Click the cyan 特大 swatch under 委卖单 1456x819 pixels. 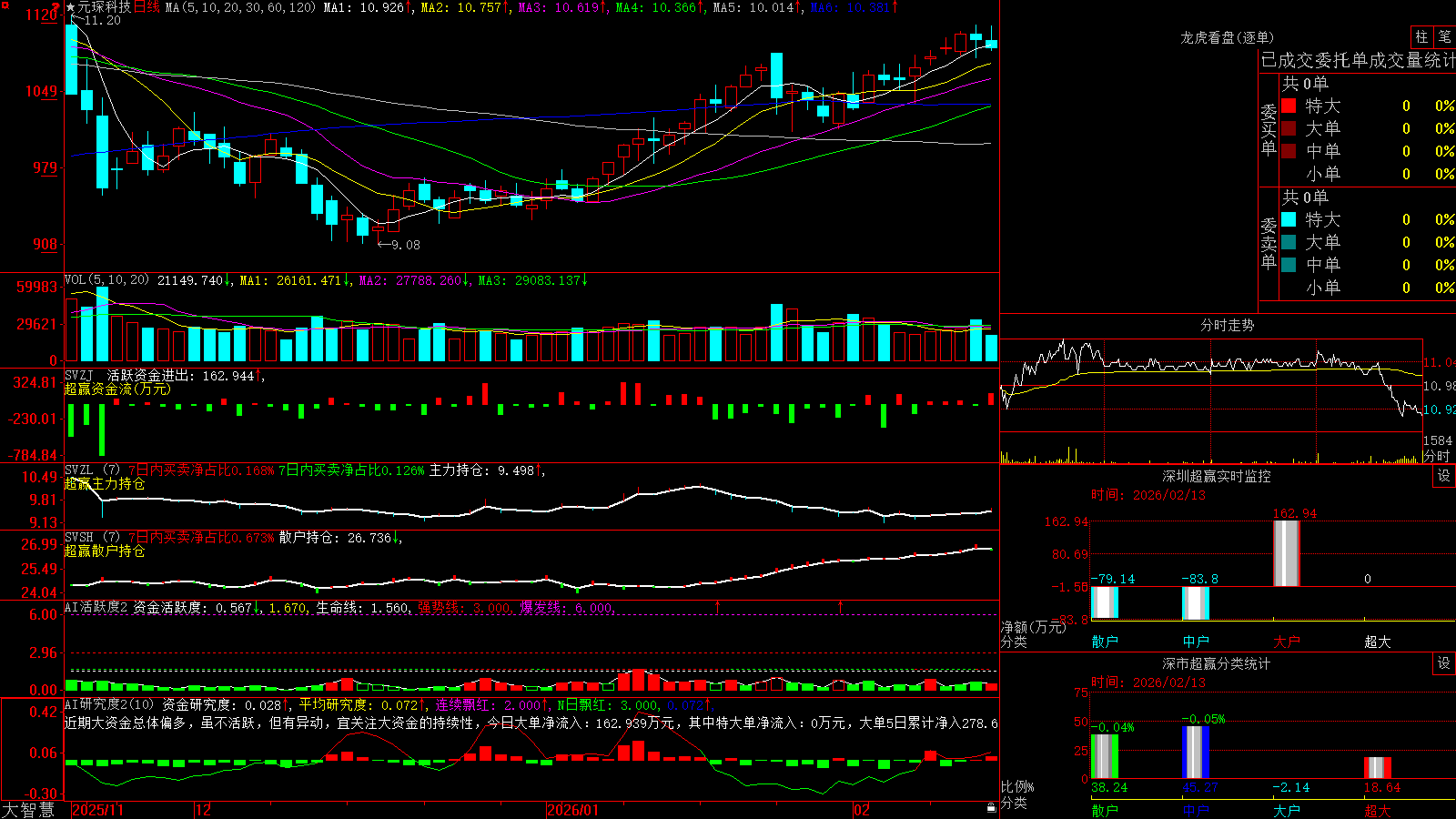click(1289, 219)
